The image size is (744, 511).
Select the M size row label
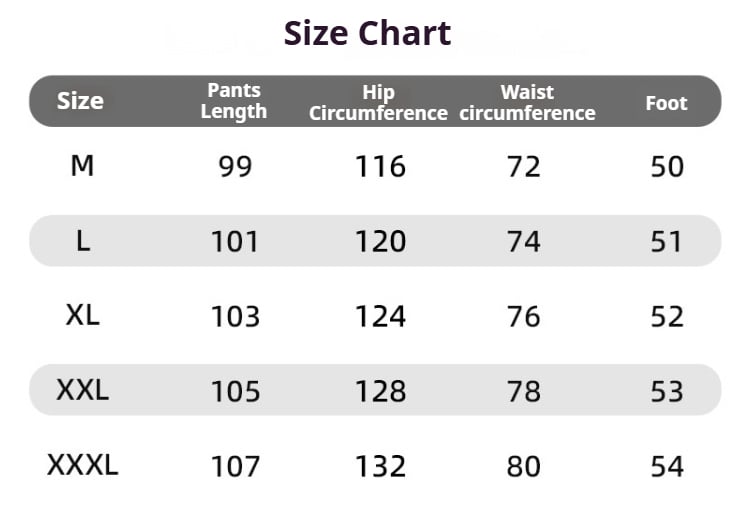coord(82,166)
